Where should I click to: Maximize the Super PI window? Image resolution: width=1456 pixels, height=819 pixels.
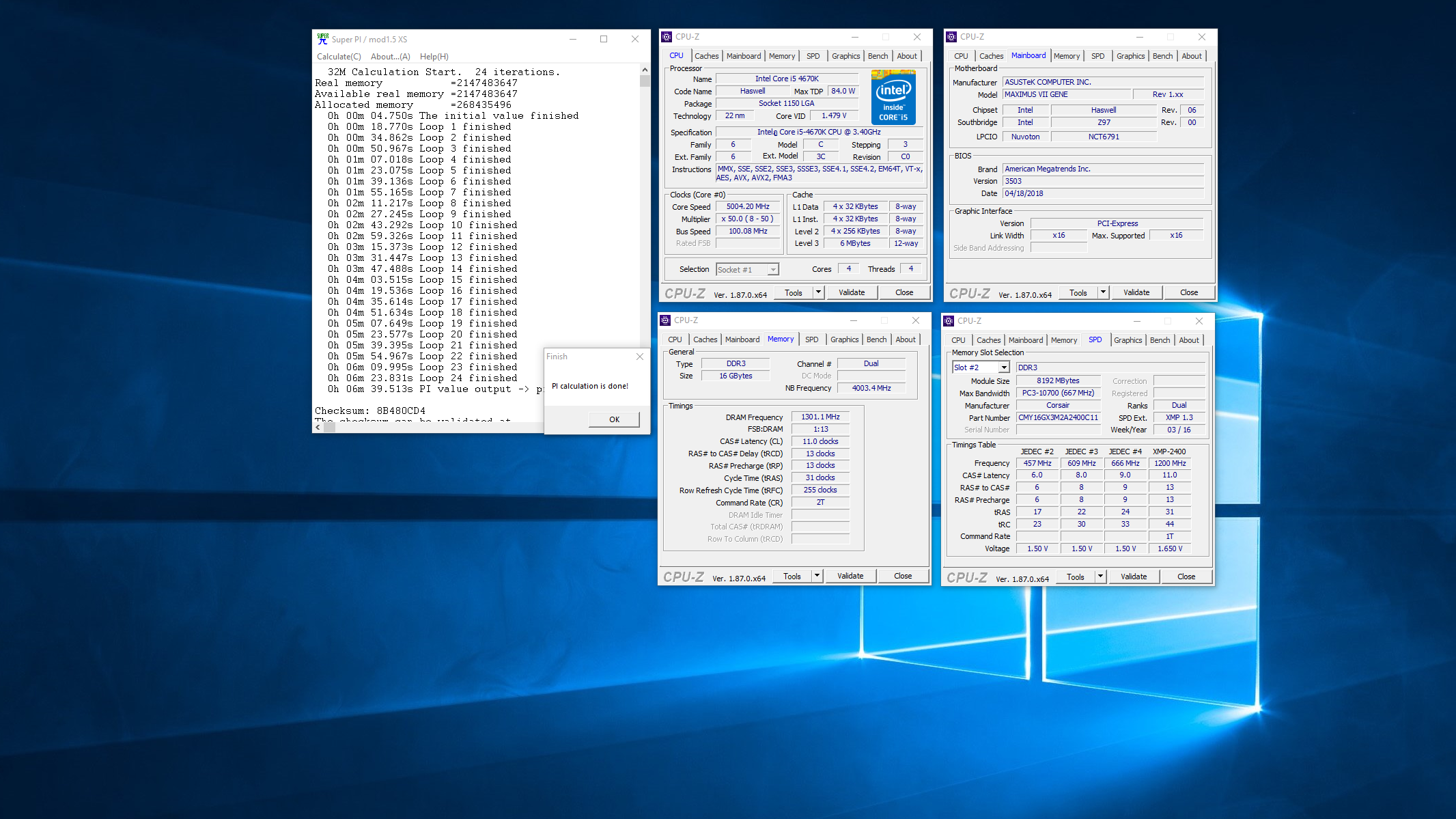click(604, 39)
